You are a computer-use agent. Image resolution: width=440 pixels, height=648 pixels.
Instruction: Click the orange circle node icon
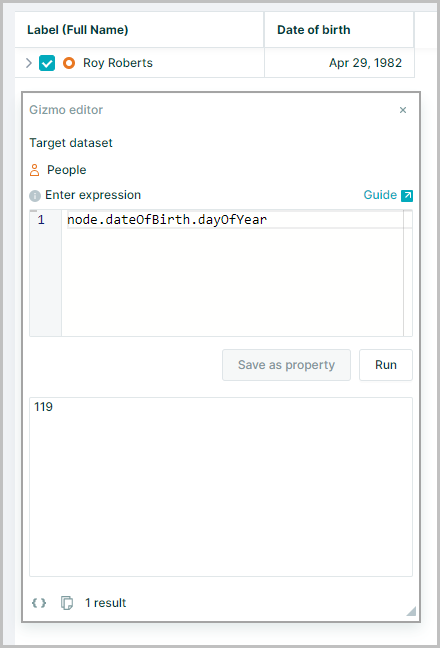(x=69, y=63)
